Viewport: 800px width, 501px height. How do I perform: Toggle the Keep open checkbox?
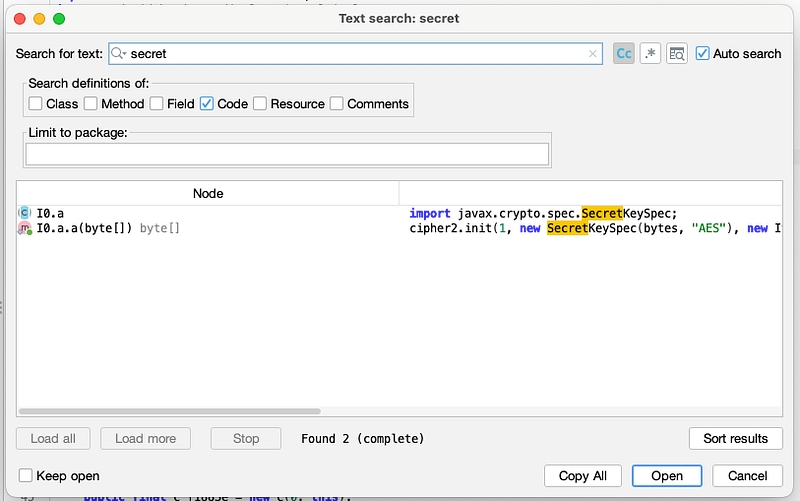[27, 476]
